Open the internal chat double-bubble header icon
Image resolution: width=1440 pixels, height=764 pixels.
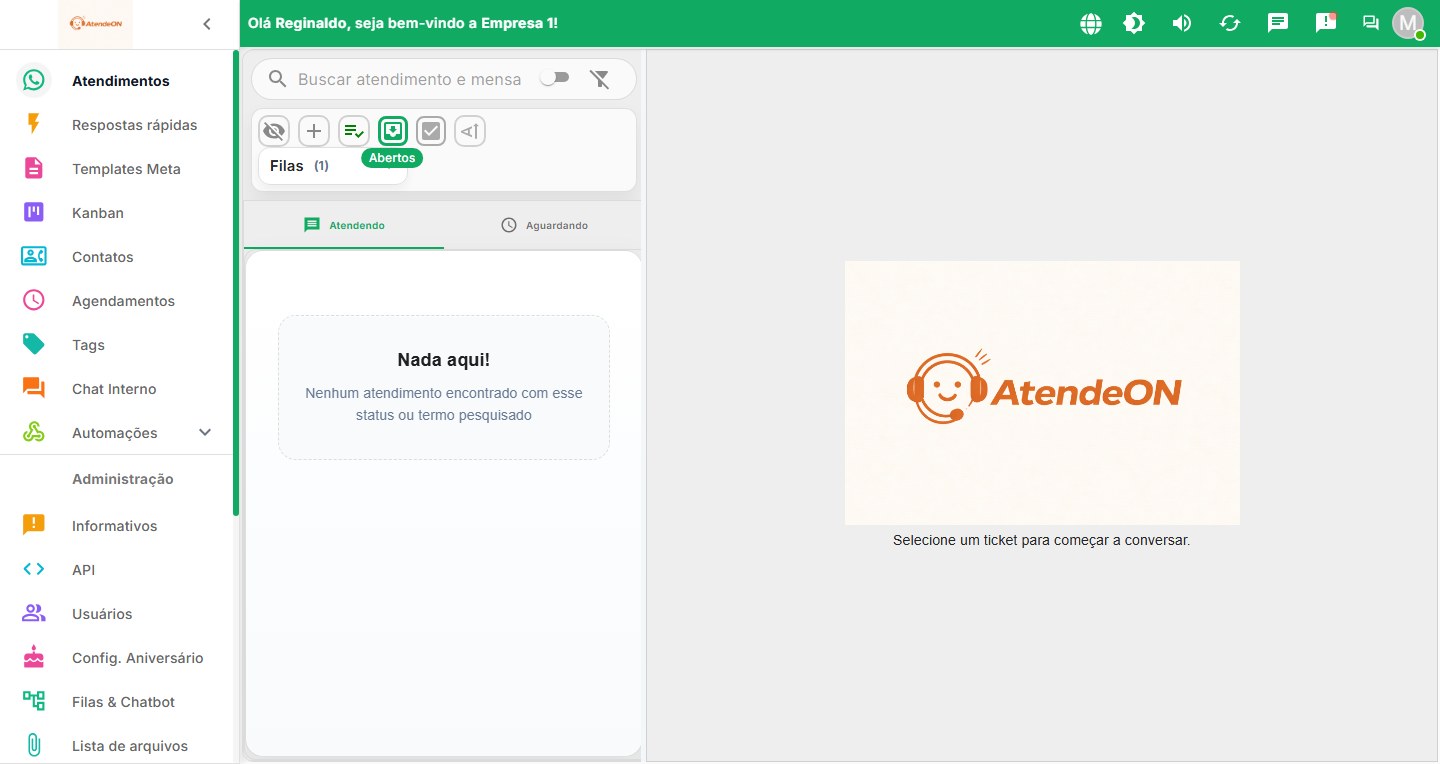(x=1370, y=23)
